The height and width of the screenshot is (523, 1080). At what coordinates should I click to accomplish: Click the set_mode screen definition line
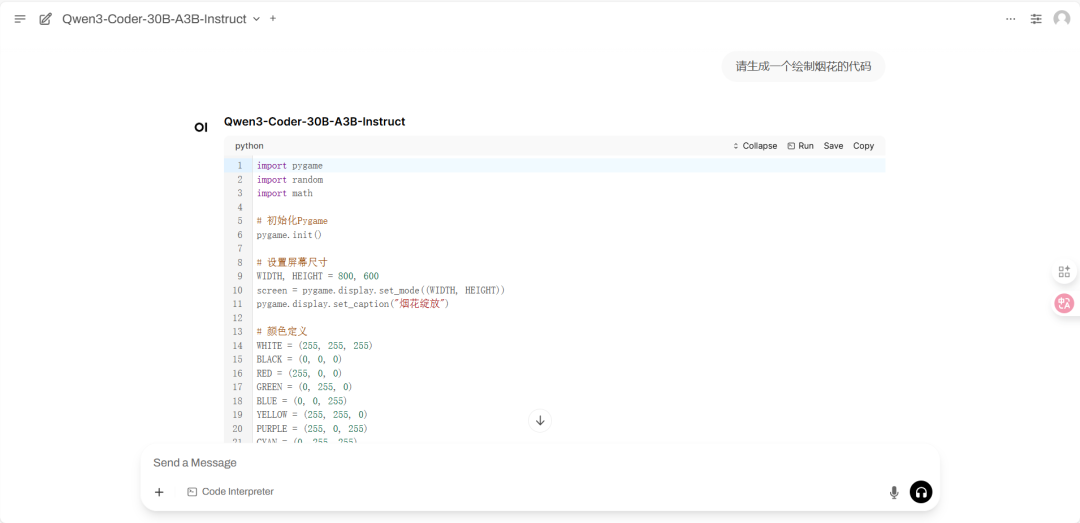[381, 290]
